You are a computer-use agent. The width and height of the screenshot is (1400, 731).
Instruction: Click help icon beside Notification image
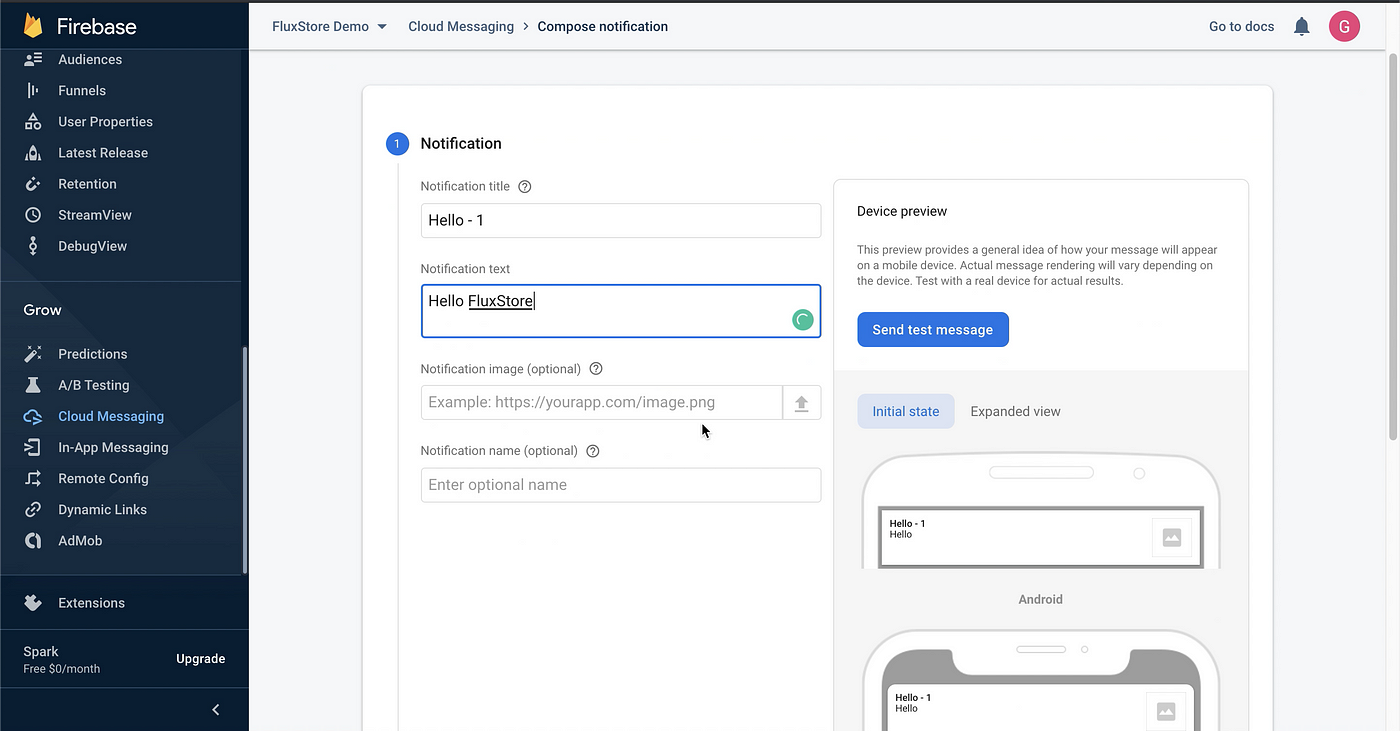tap(596, 368)
